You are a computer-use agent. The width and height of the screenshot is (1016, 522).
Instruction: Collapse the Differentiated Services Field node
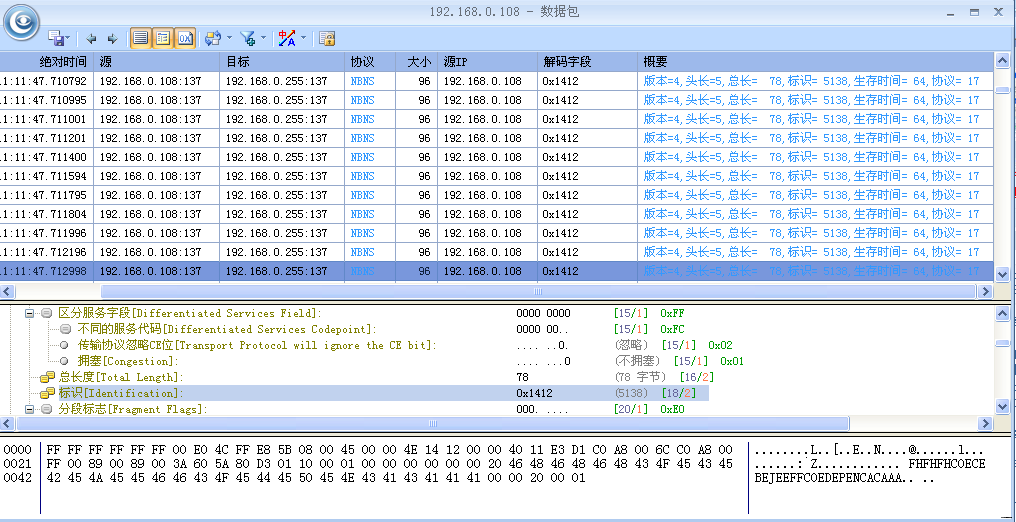click(x=29, y=314)
